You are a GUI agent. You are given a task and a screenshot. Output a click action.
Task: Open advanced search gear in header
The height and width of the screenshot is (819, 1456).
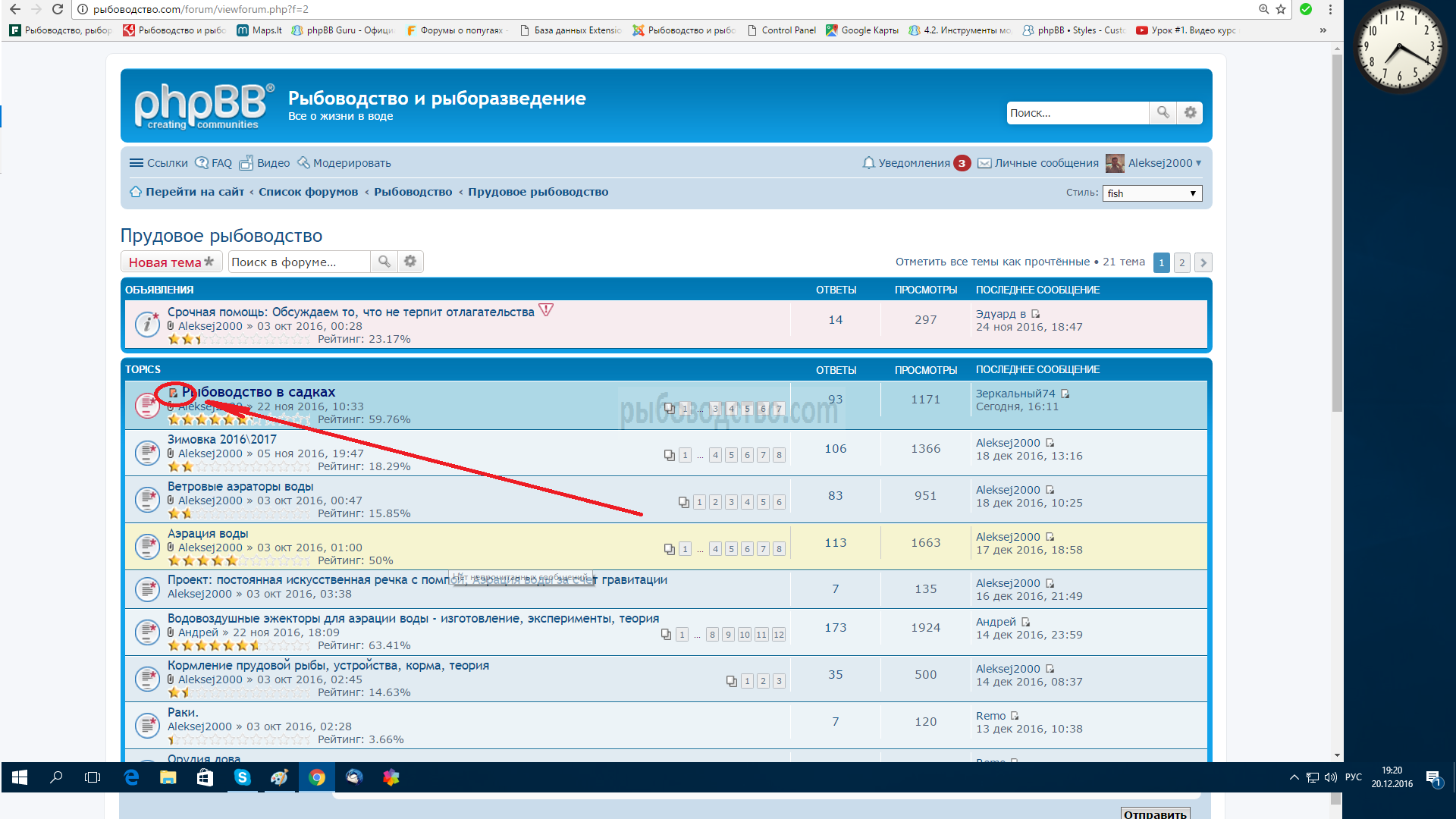[1190, 112]
